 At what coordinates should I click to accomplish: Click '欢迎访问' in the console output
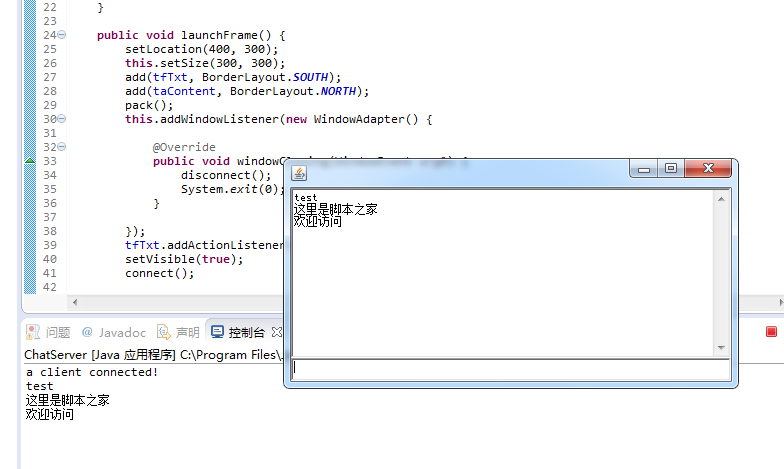[50, 414]
